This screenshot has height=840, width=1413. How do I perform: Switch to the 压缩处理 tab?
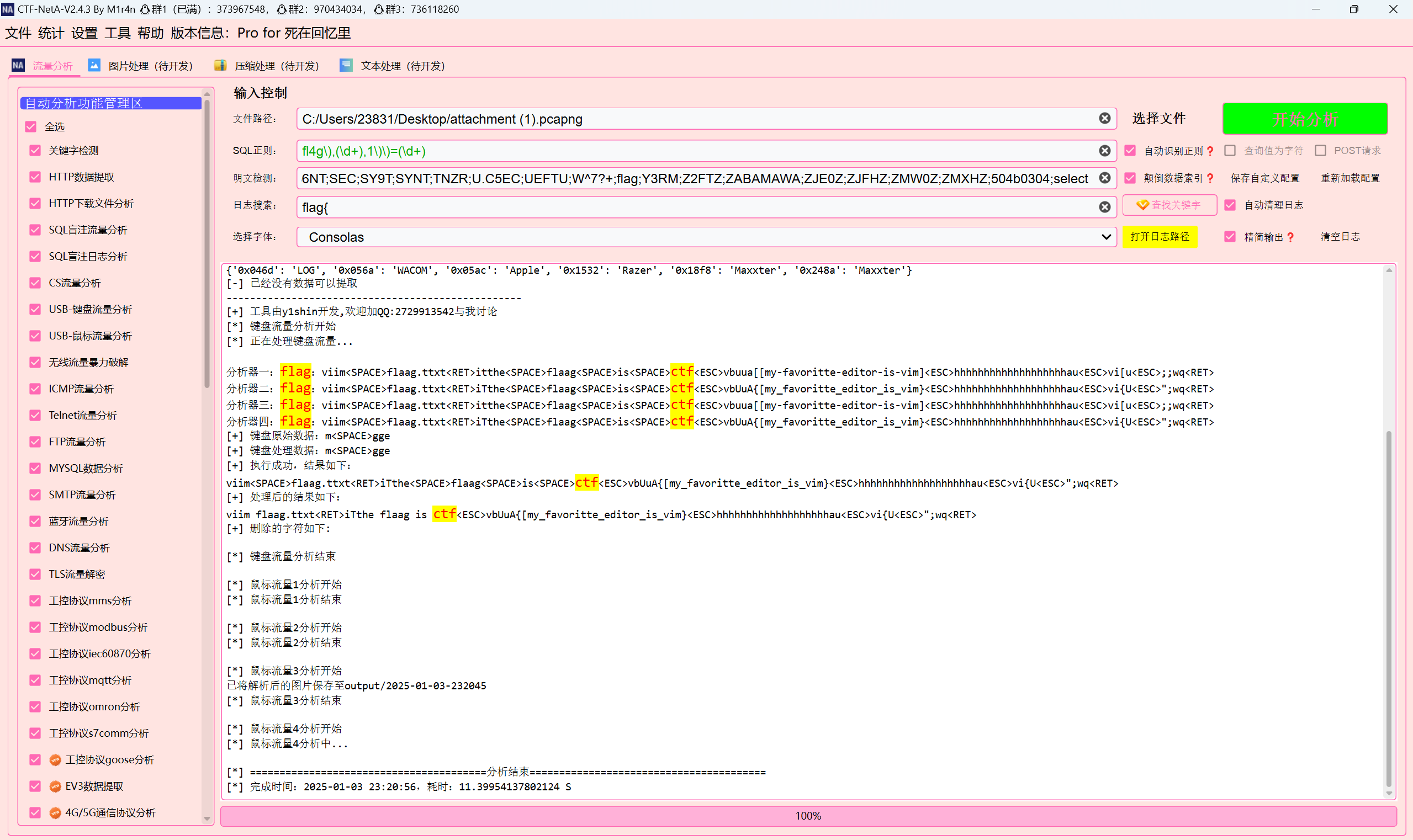267,66
